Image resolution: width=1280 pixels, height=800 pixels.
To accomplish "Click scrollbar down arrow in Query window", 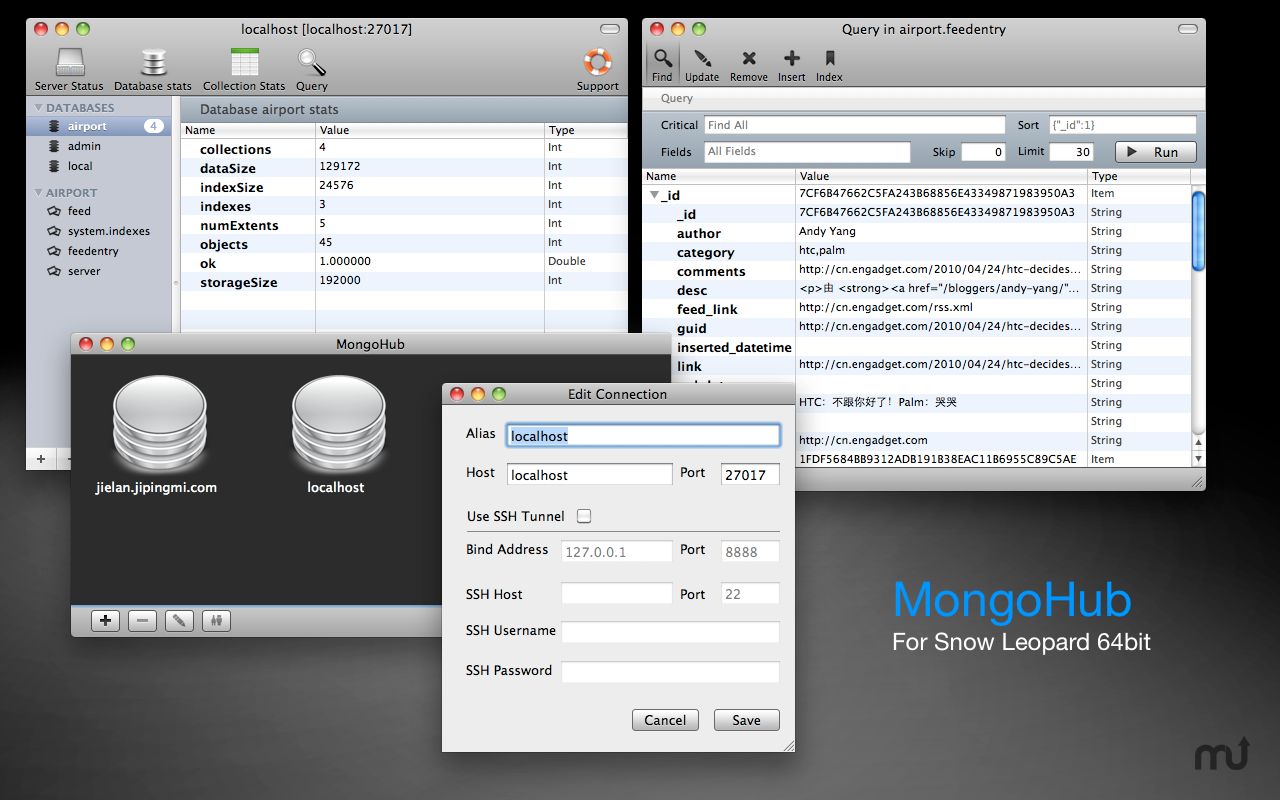I will (1198, 458).
